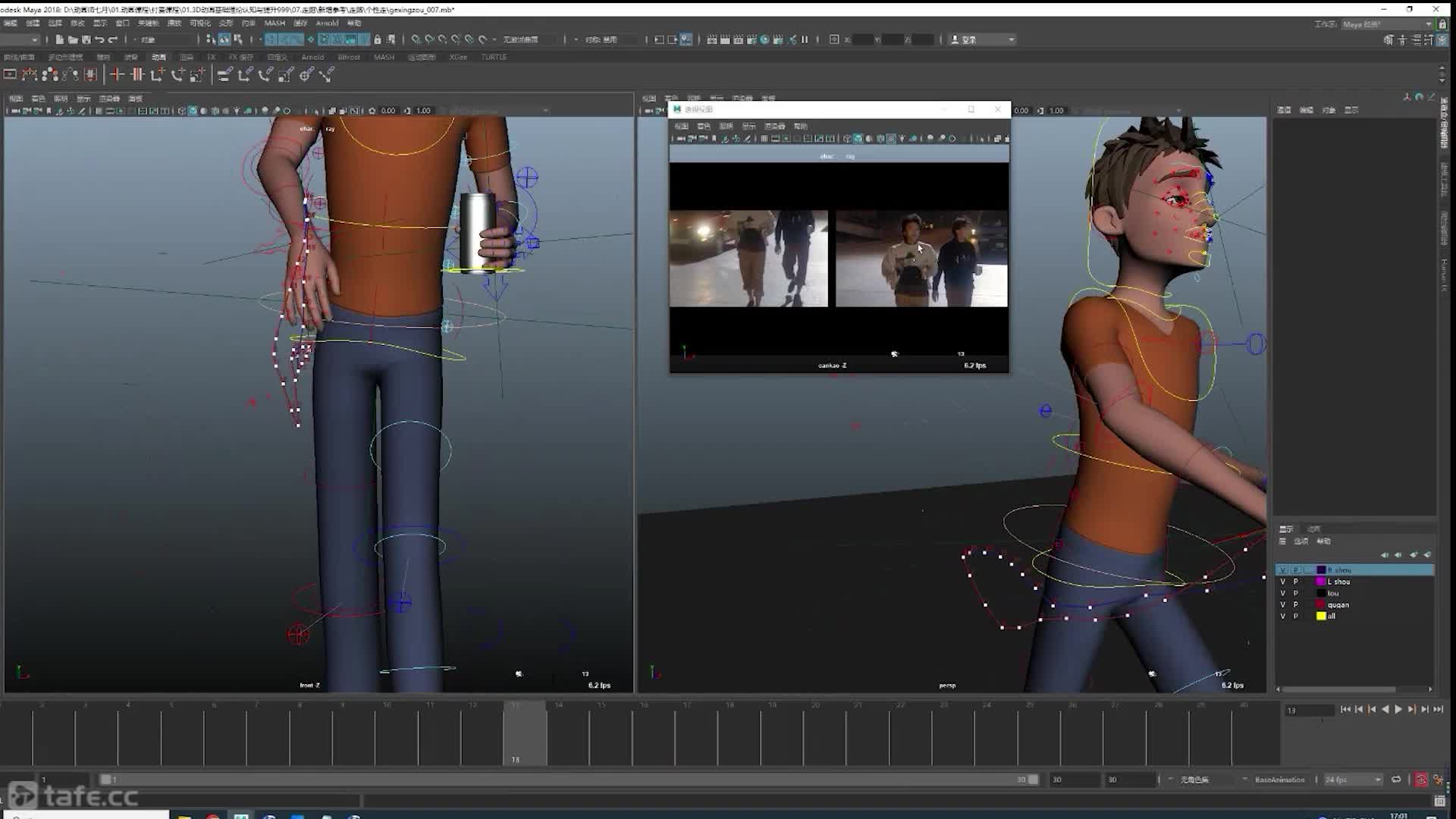Click the Pole Vector Constraint shelf icon
Viewport: 1456px width, 819px height.
tap(327, 74)
